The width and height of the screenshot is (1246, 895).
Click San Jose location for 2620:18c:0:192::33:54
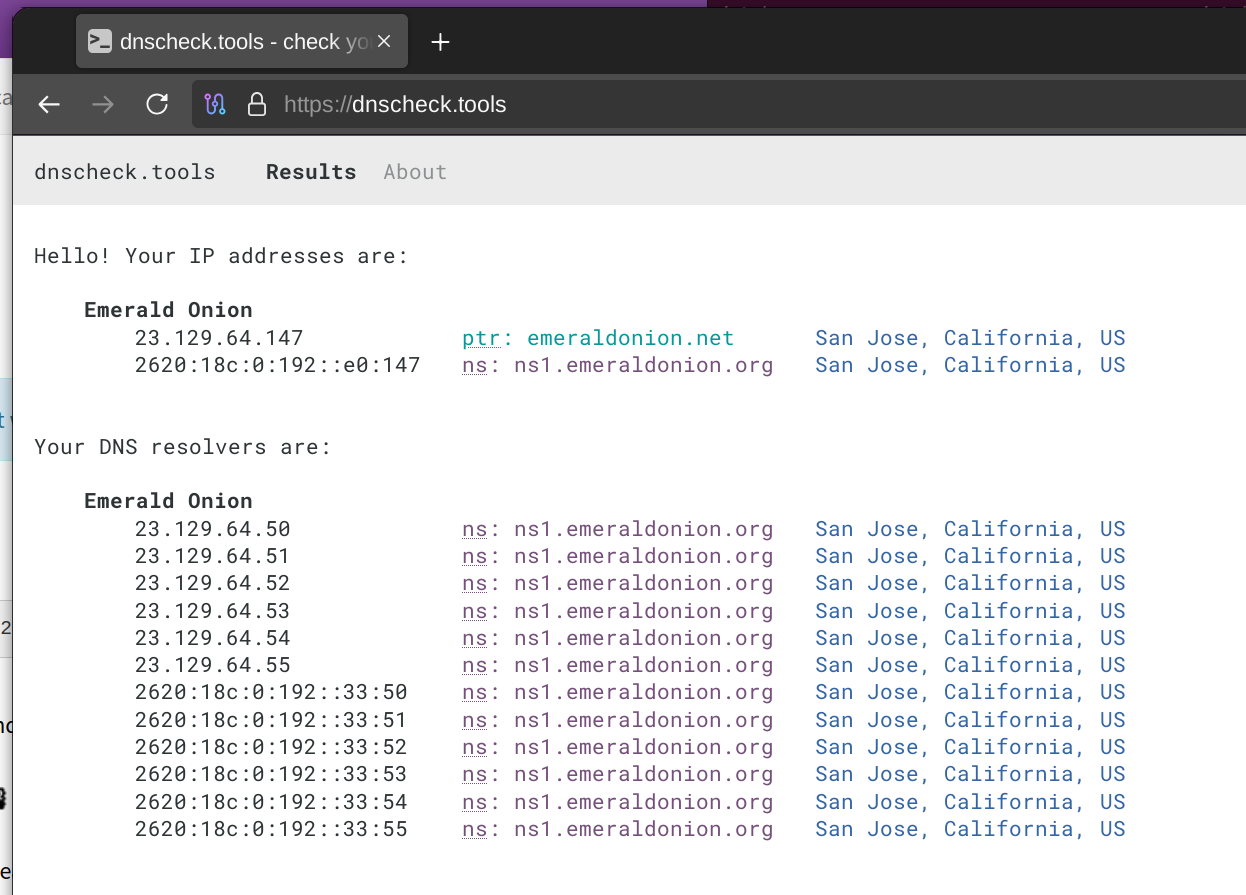coord(970,802)
